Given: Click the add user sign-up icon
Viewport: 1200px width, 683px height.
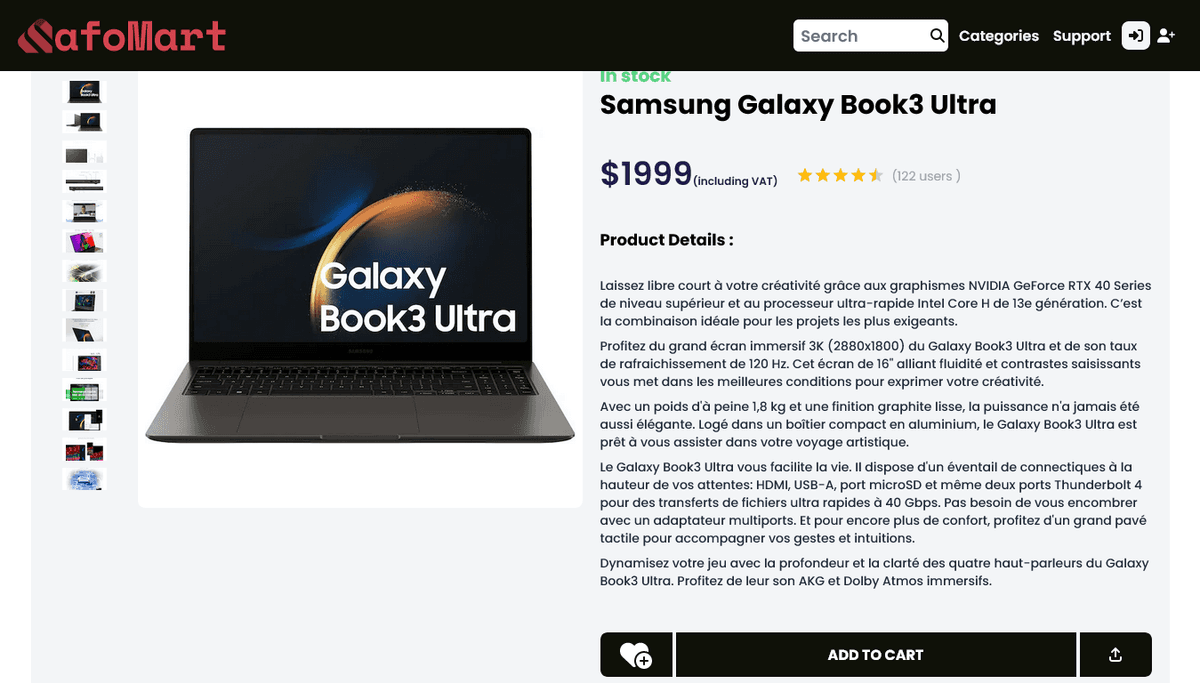Looking at the screenshot, I should 1166,36.
